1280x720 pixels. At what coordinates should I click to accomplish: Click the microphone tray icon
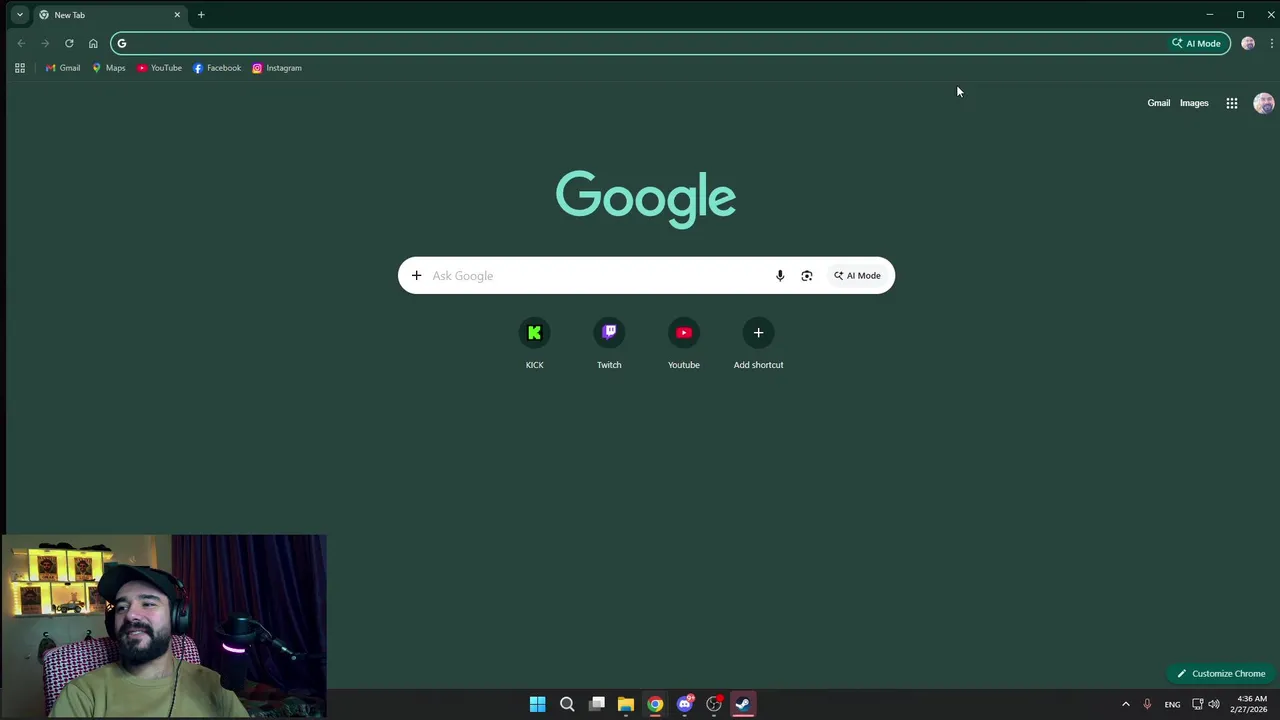1147,704
